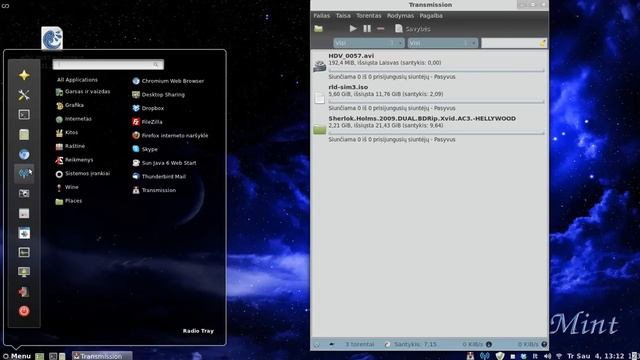The width and height of the screenshot is (640, 360).
Task: Click the menu search field
Action: (108, 64)
